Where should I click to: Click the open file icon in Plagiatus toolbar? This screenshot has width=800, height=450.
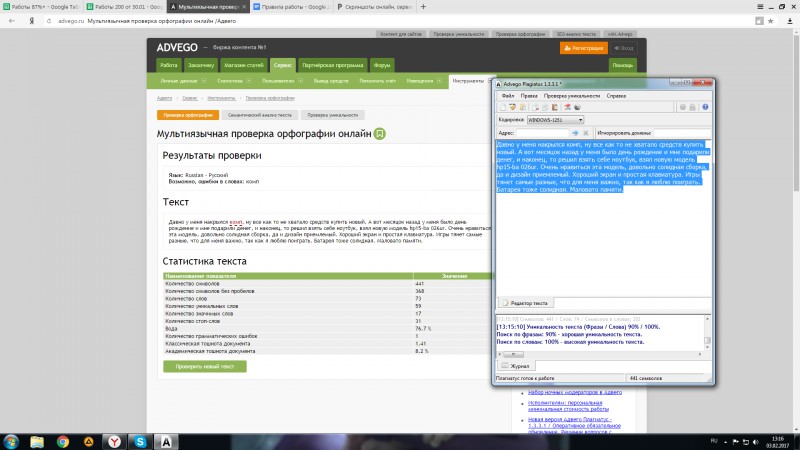tap(513, 107)
